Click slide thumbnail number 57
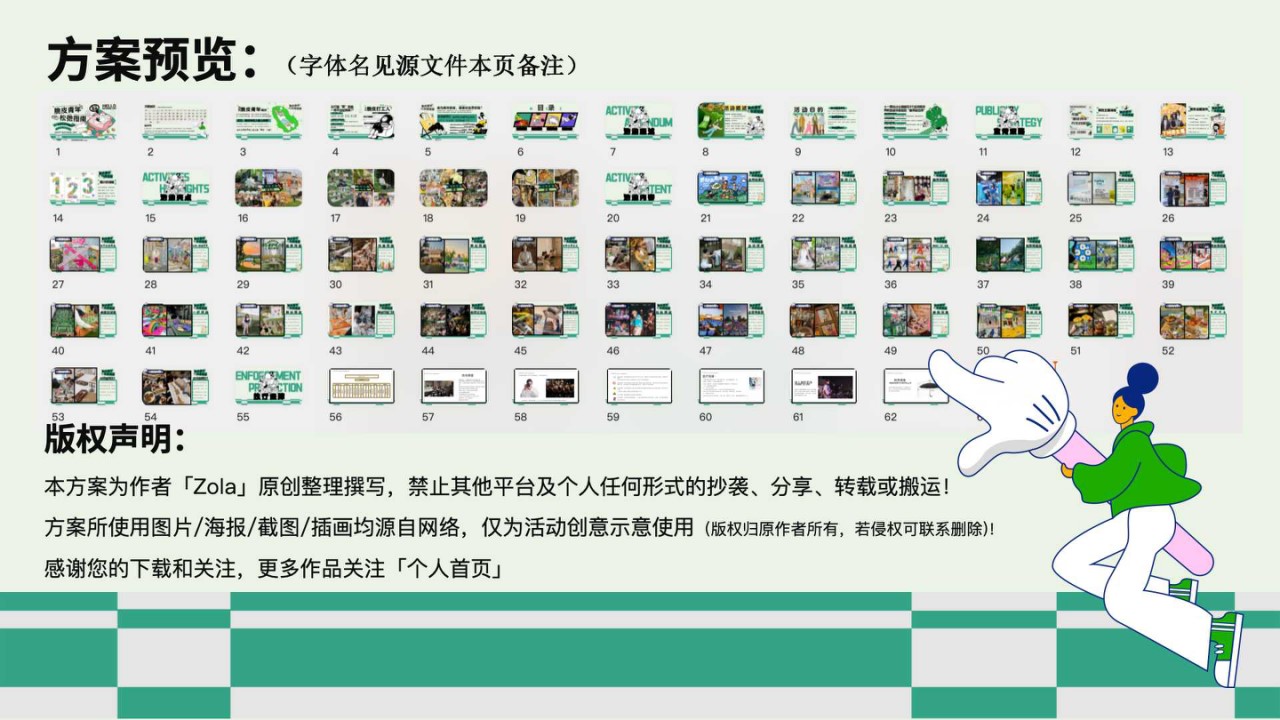The image size is (1280, 720). (453, 387)
